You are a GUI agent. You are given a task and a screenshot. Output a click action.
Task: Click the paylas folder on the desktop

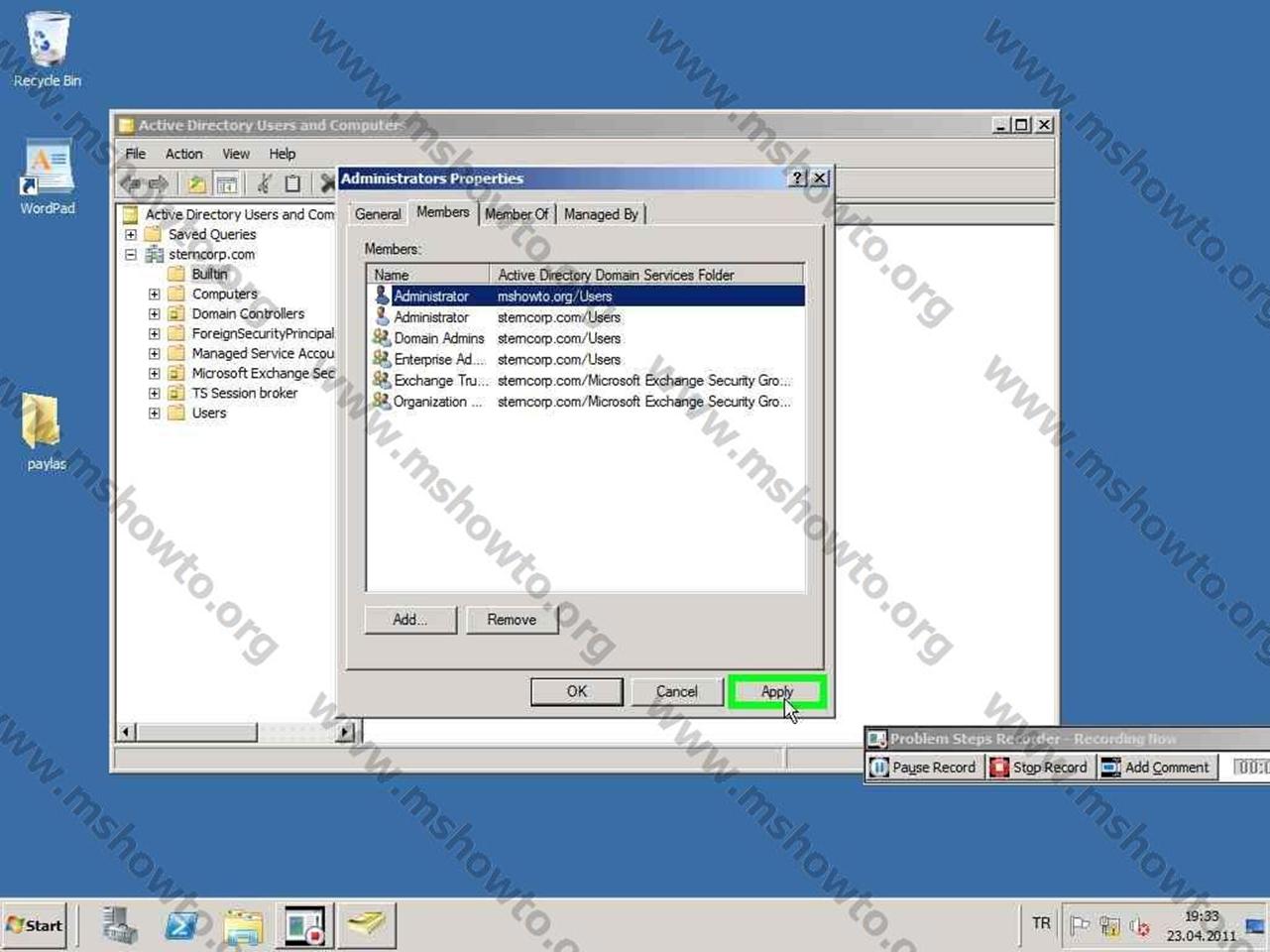pyautogui.click(x=45, y=432)
